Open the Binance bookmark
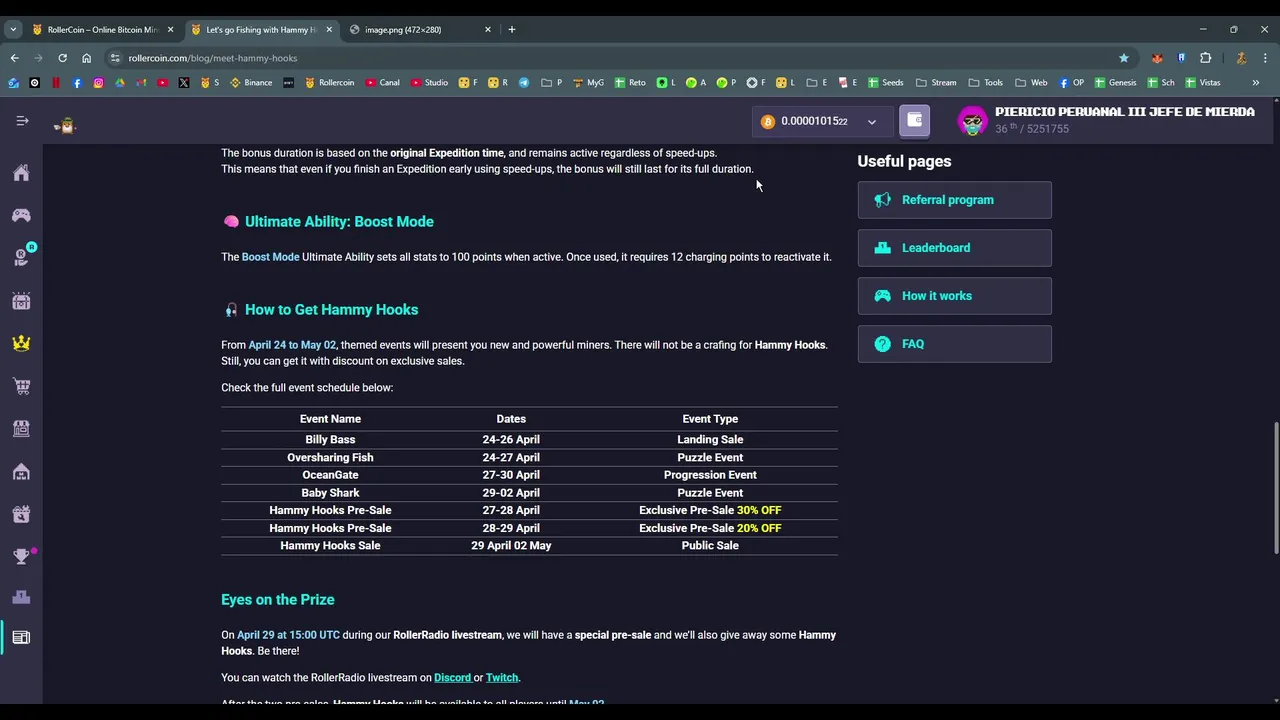This screenshot has width=1280, height=720. click(x=251, y=83)
